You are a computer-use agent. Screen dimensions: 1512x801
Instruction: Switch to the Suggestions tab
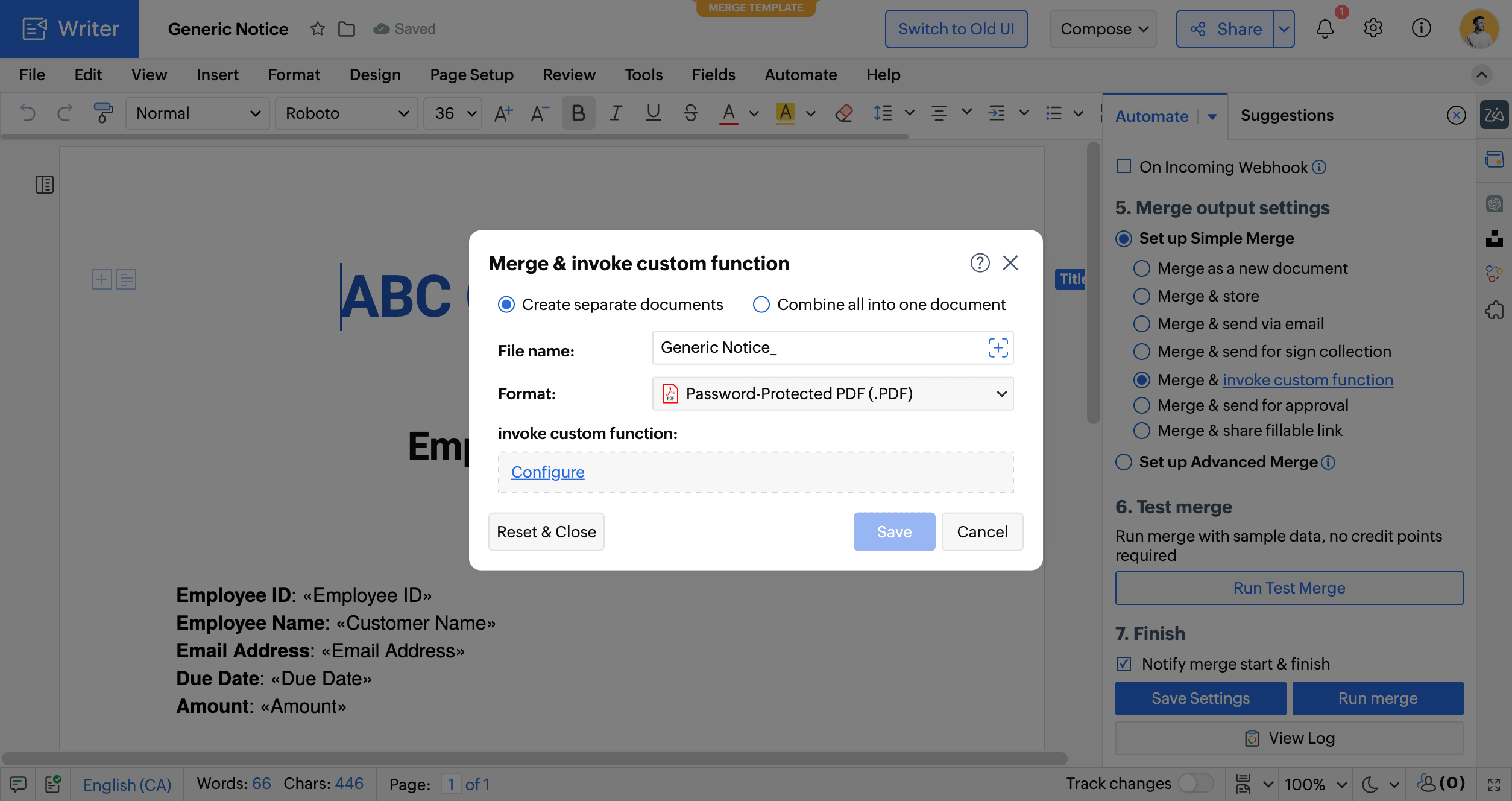click(1287, 115)
